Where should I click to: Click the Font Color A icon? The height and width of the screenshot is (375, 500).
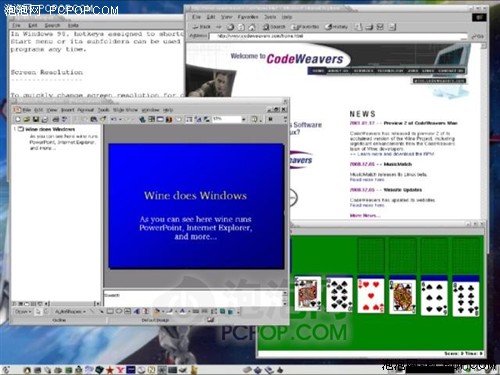182,311
